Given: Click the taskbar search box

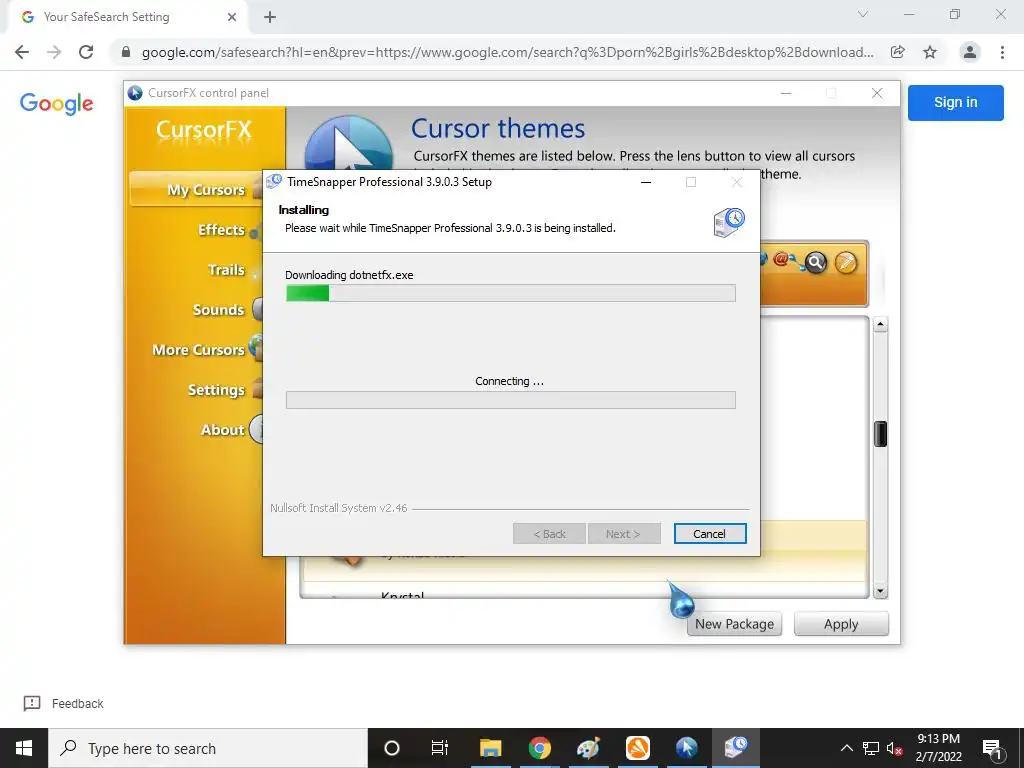Looking at the screenshot, I should (x=208, y=748).
